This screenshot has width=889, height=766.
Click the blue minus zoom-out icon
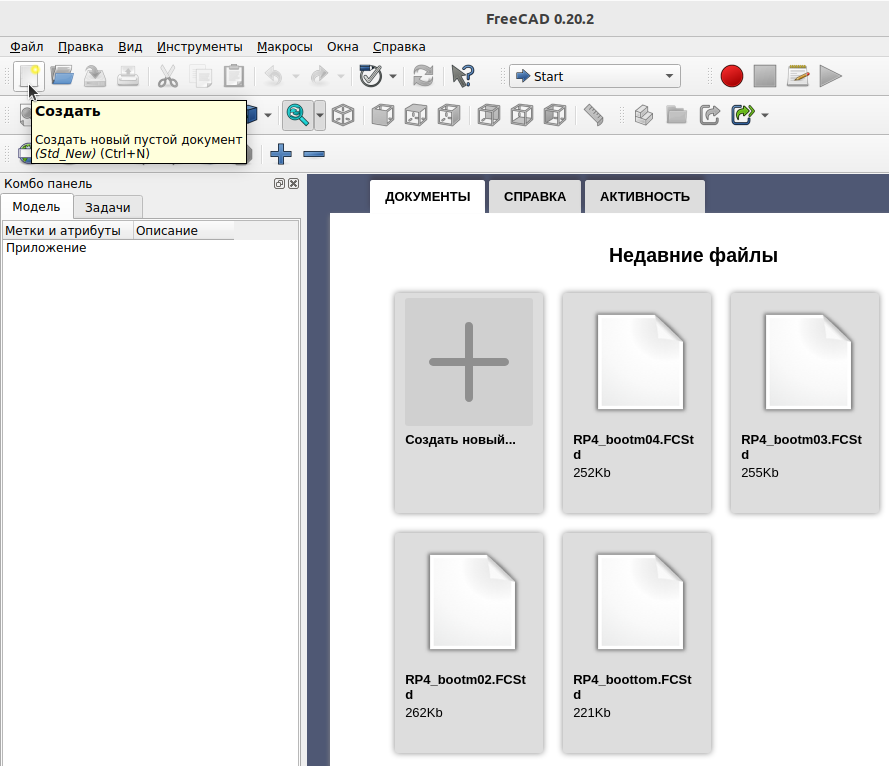pos(314,154)
